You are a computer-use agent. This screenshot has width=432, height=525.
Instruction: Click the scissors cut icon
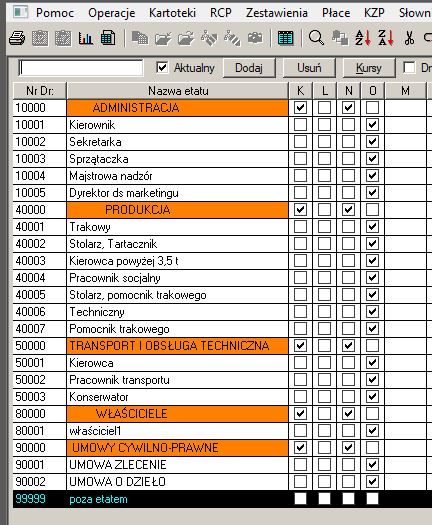click(x=409, y=38)
